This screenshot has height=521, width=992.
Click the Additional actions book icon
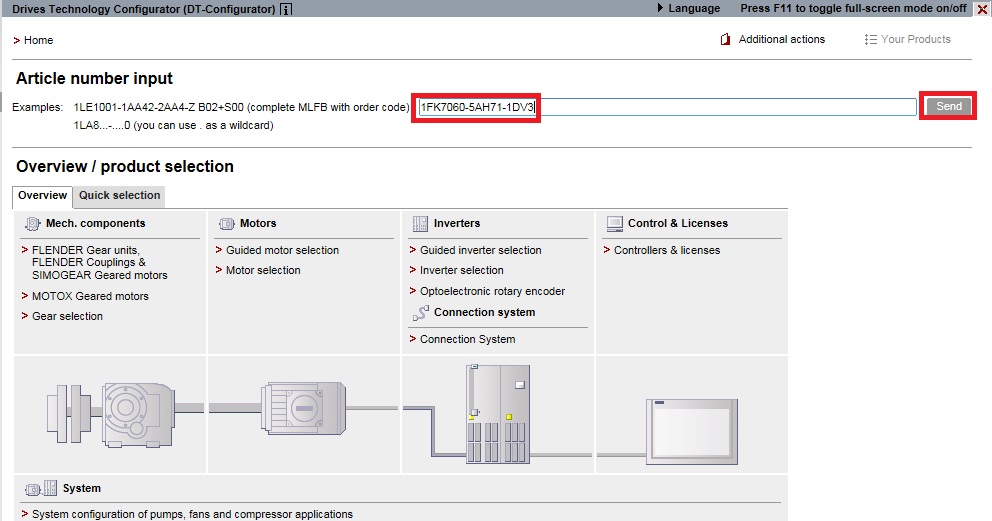coord(726,40)
